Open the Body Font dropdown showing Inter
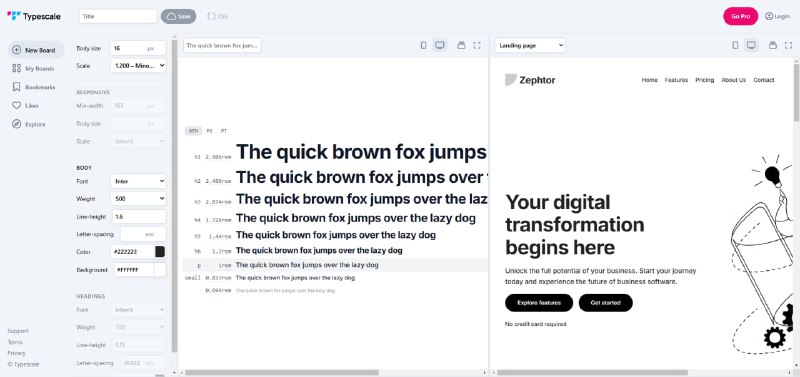 [x=138, y=181]
